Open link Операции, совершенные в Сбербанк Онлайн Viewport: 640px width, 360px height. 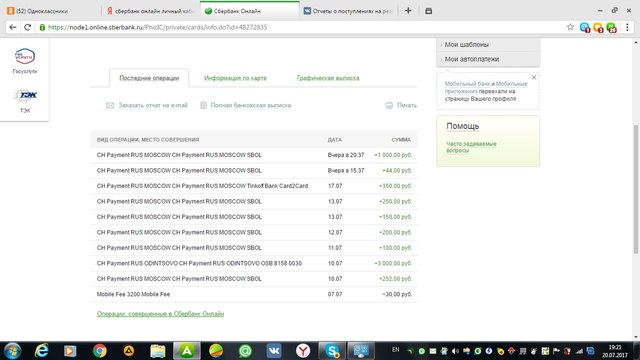(x=160, y=313)
